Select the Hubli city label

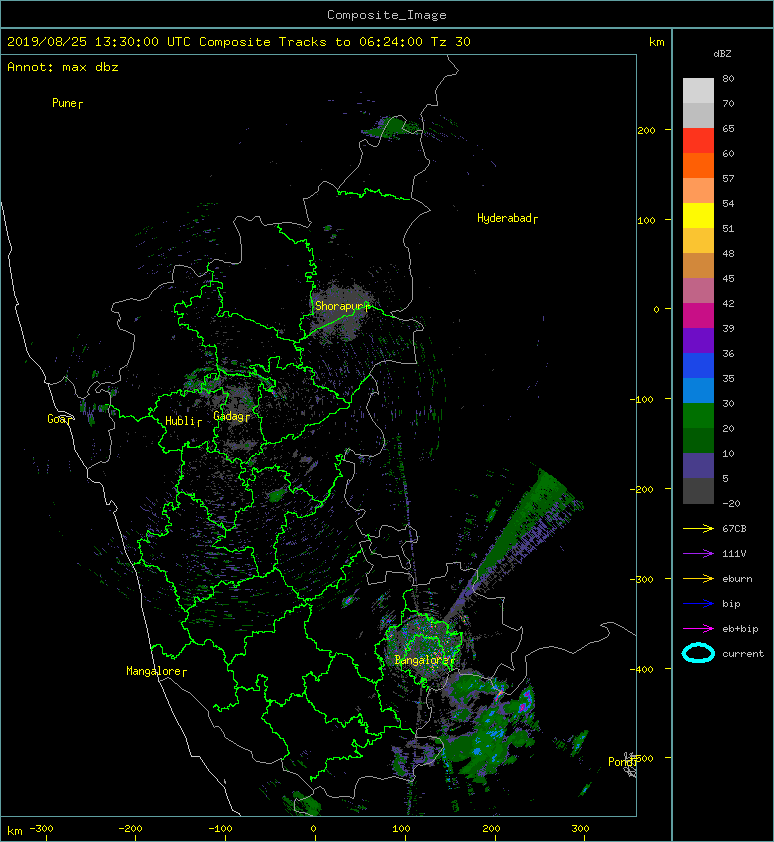180,421
